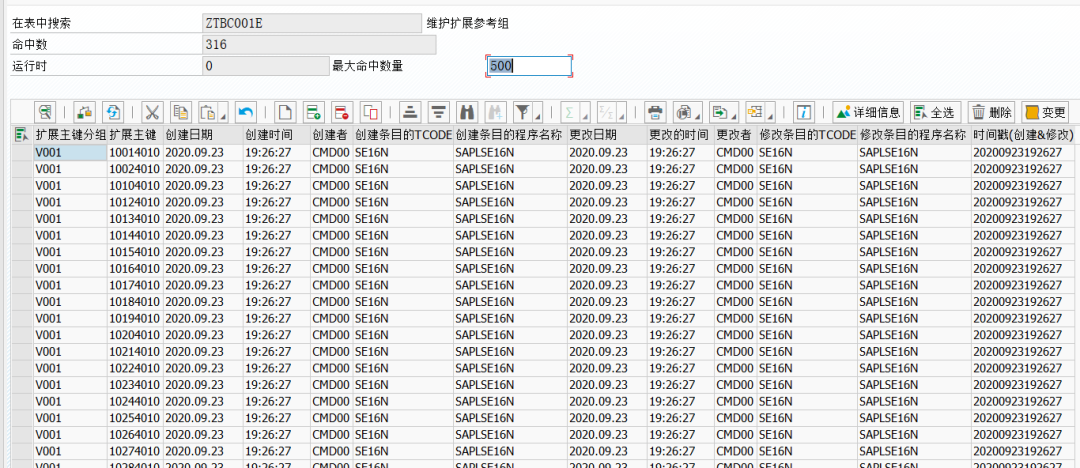
Task: Click the 修改条目的程序名称 column header
Action: (915, 134)
